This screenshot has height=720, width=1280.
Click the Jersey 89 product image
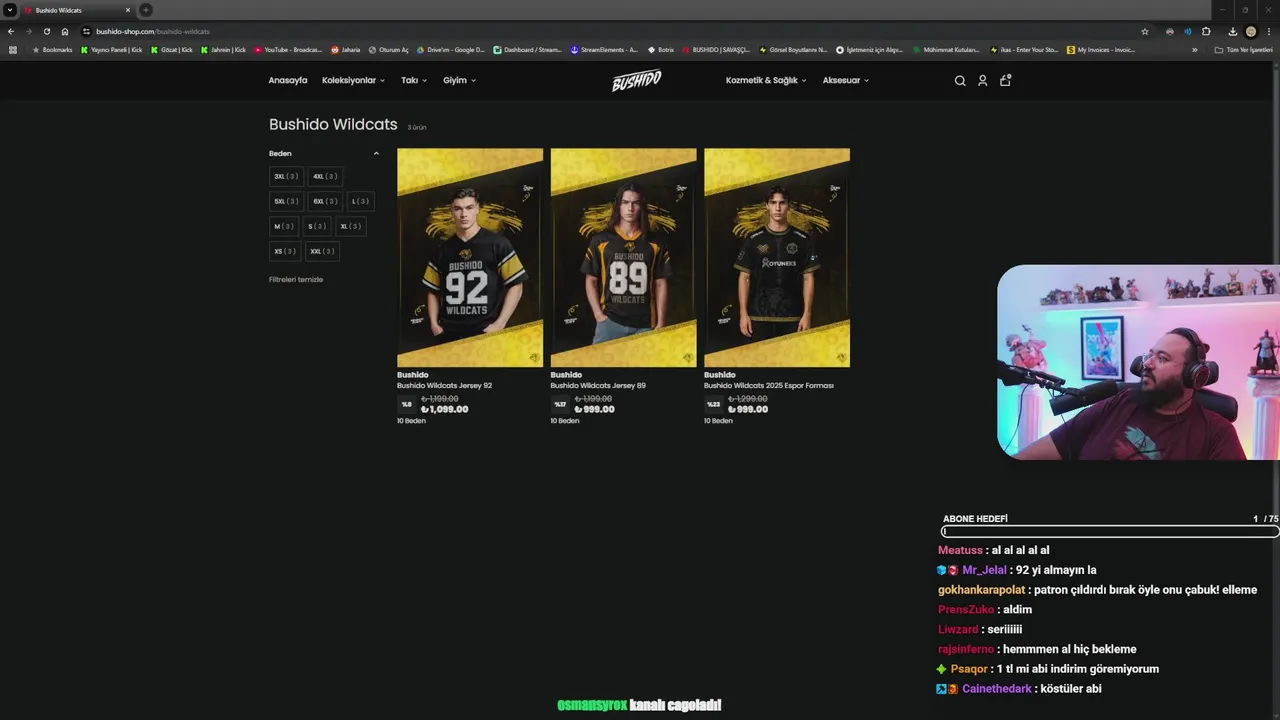(x=623, y=258)
